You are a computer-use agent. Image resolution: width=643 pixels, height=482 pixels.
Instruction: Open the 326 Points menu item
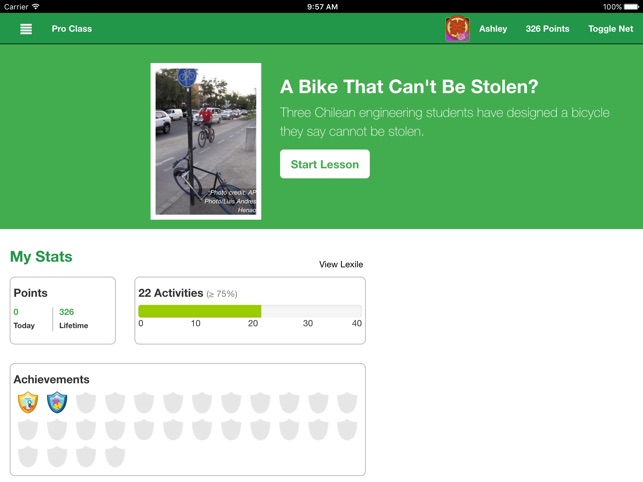click(x=547, y=29)
